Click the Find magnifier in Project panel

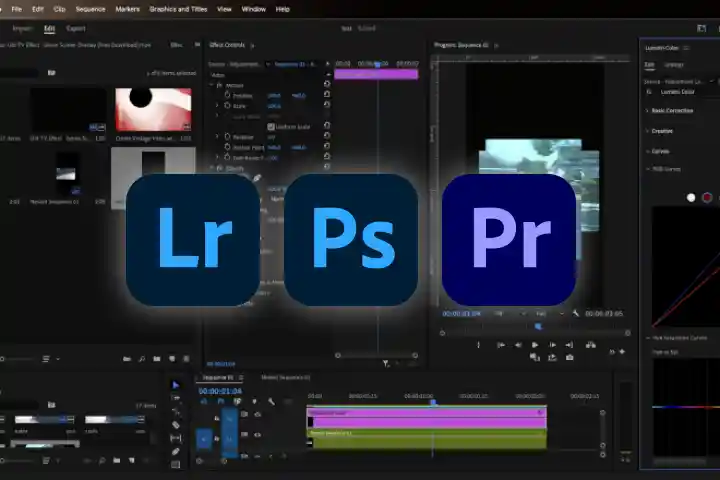142,359
